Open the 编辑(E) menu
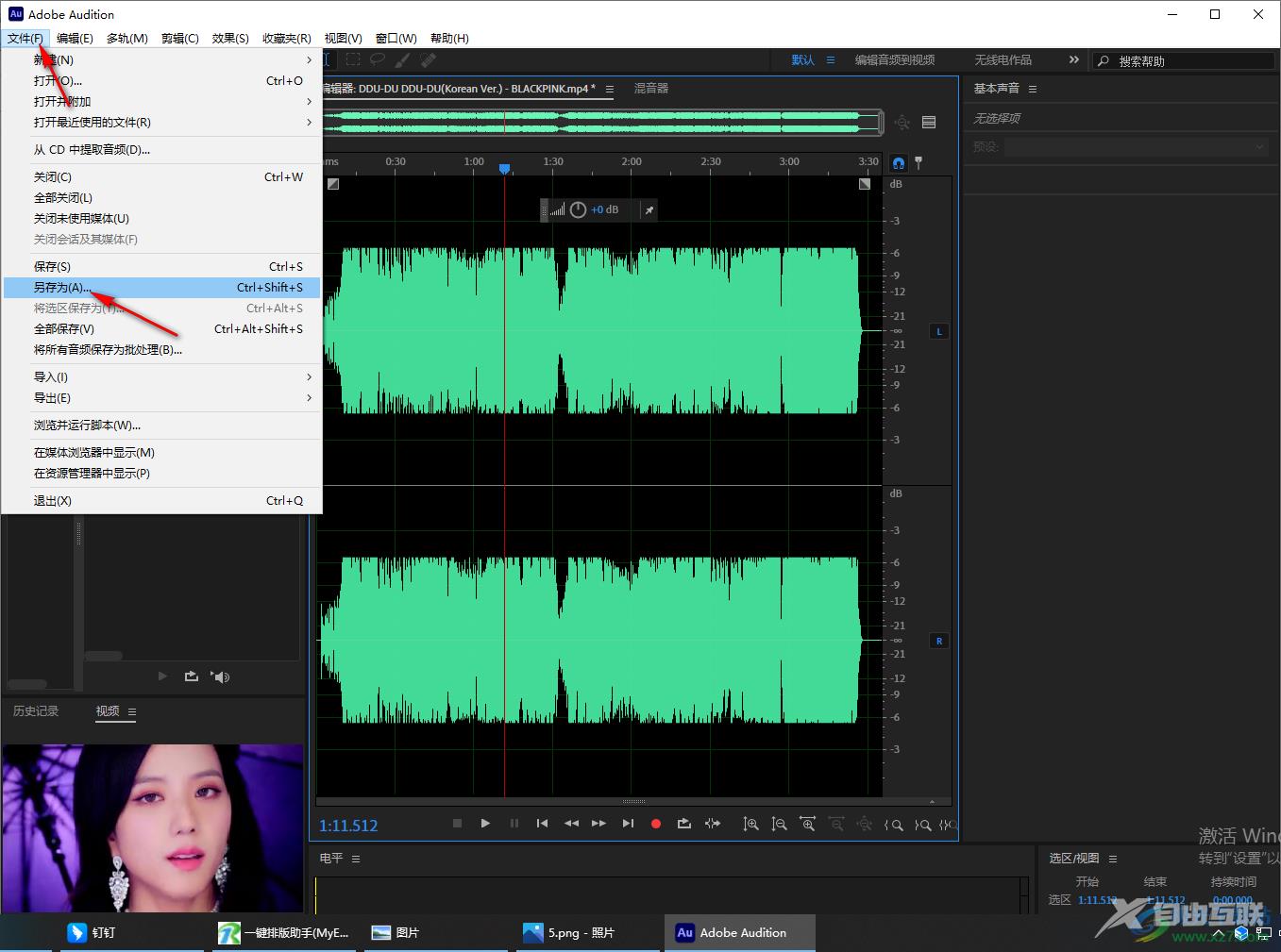1281x952 pixels. [x=75, y=38]
